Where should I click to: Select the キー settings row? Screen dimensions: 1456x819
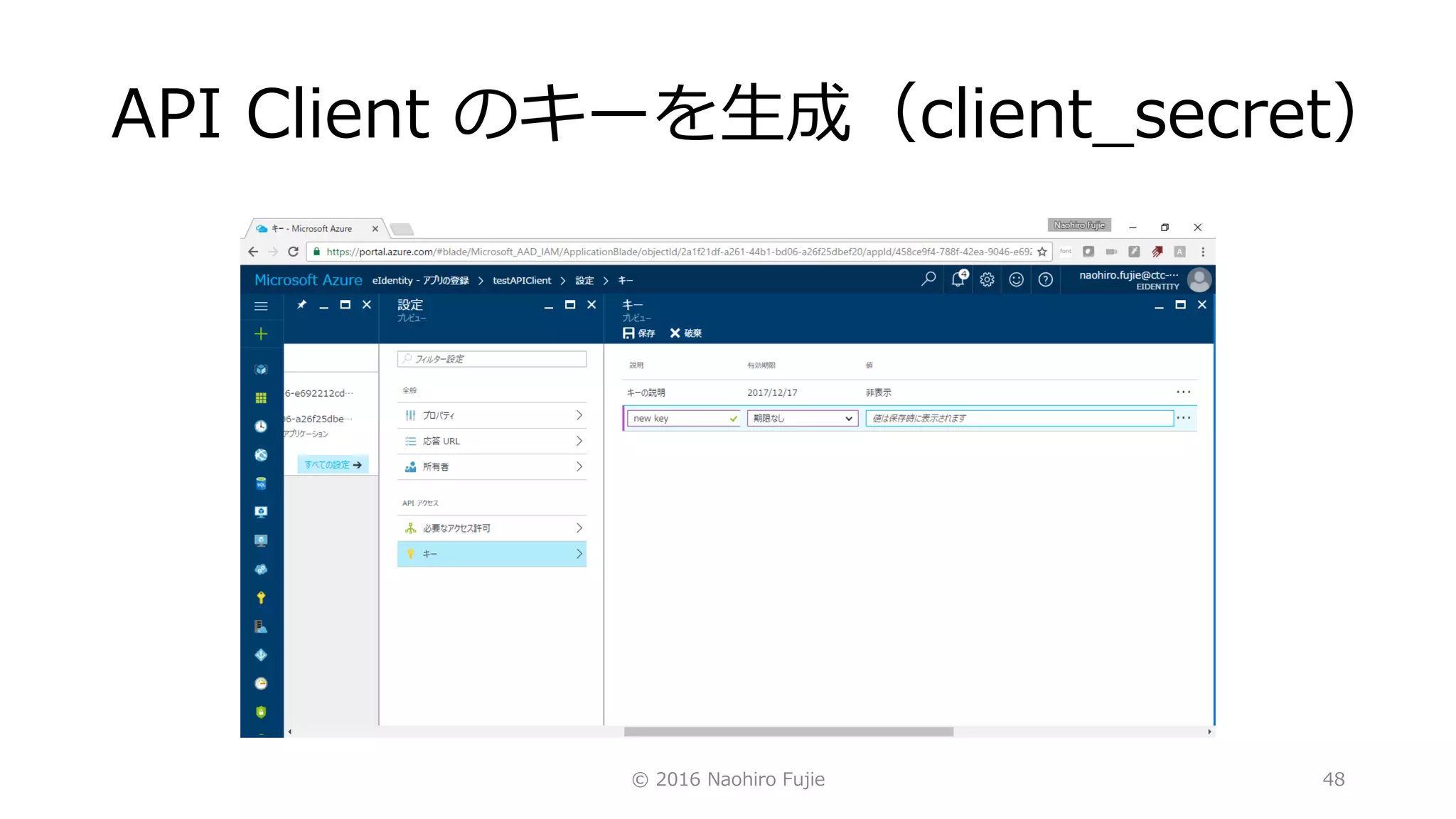(x=492, y=554)
